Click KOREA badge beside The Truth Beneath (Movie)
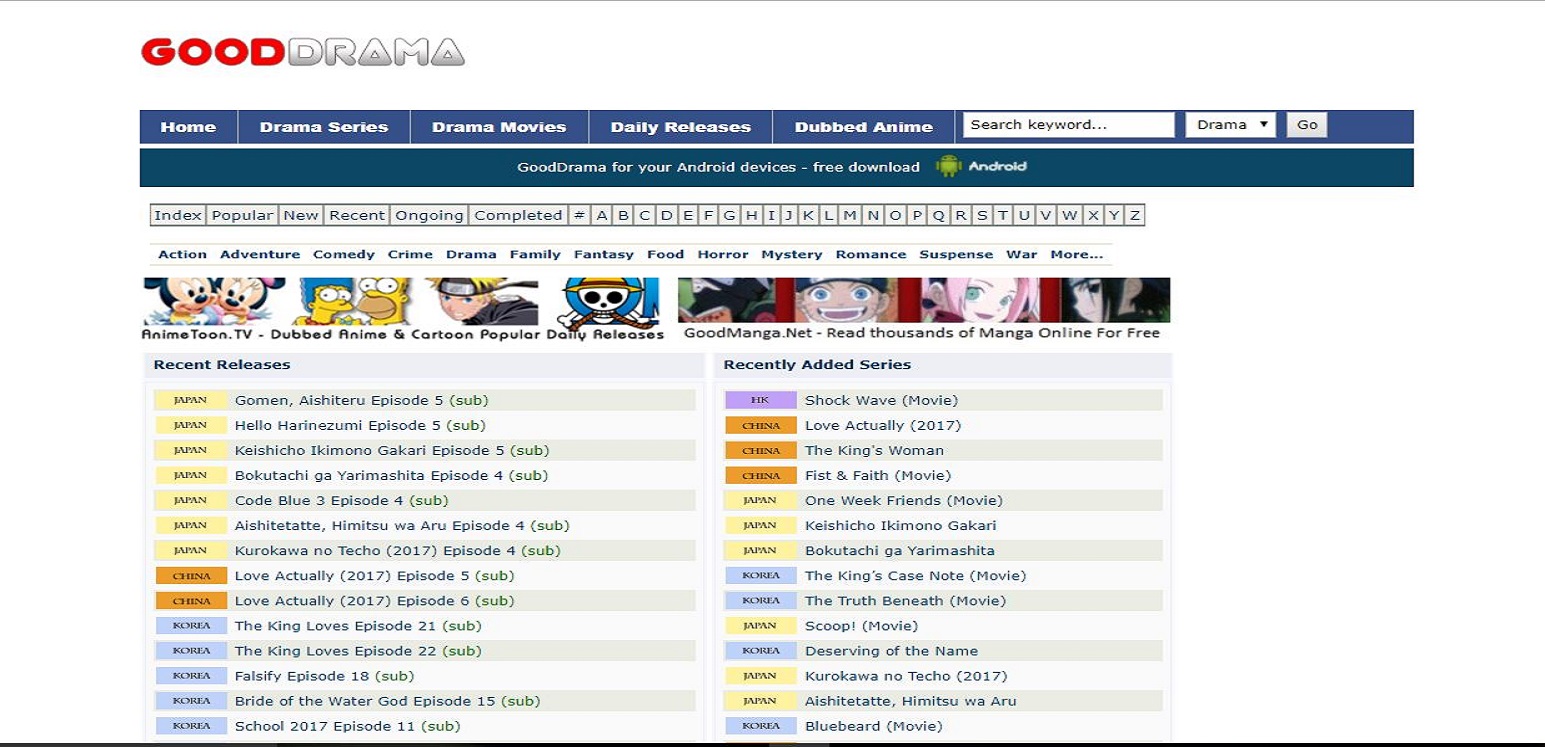This screenshot has width=1545, height=747. (760, 601)
